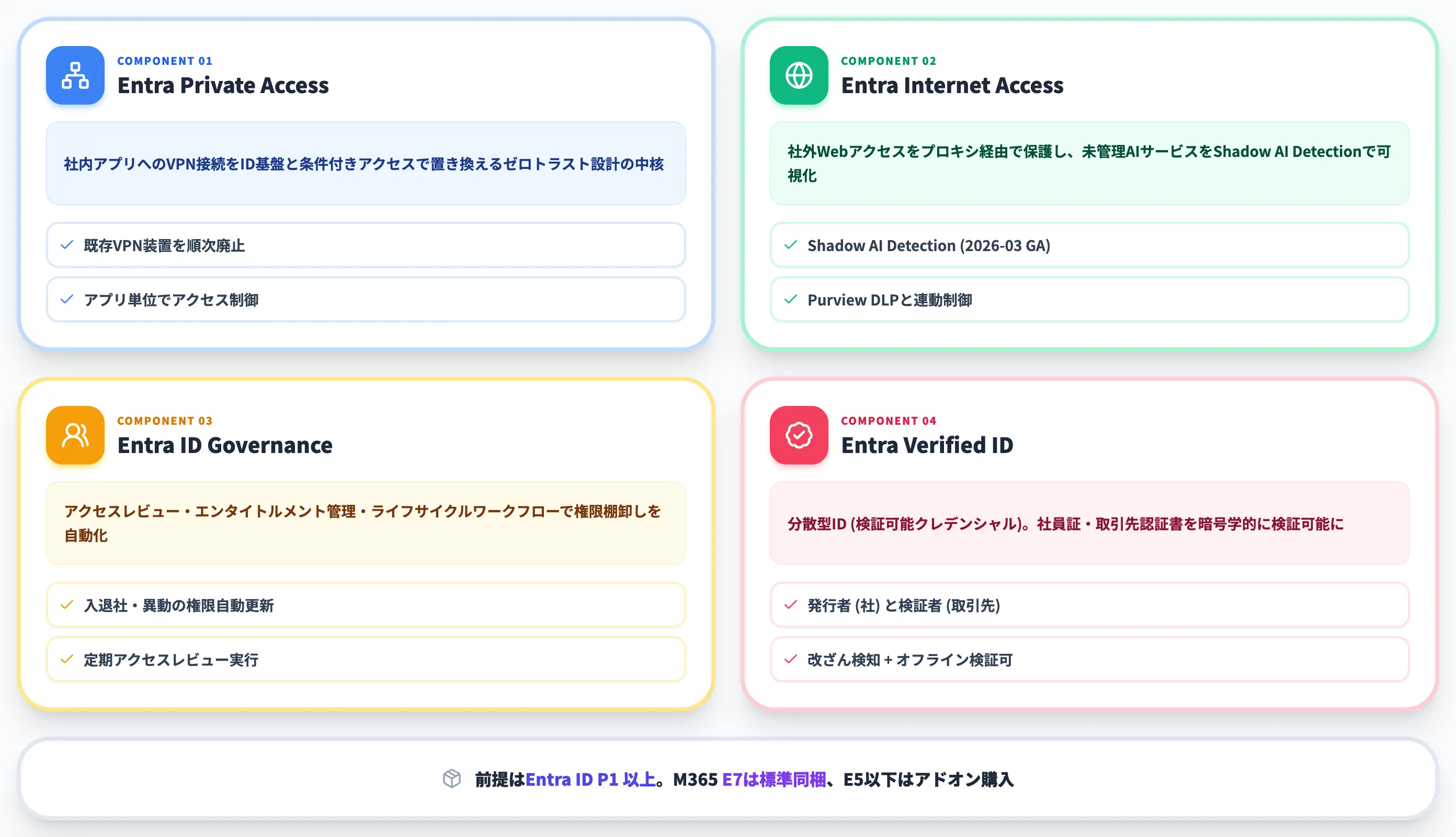The height and width of the screenshot is (837, 1456).
Task: Select the Entra ID Governance heading
Action: [x=225, y=445]
